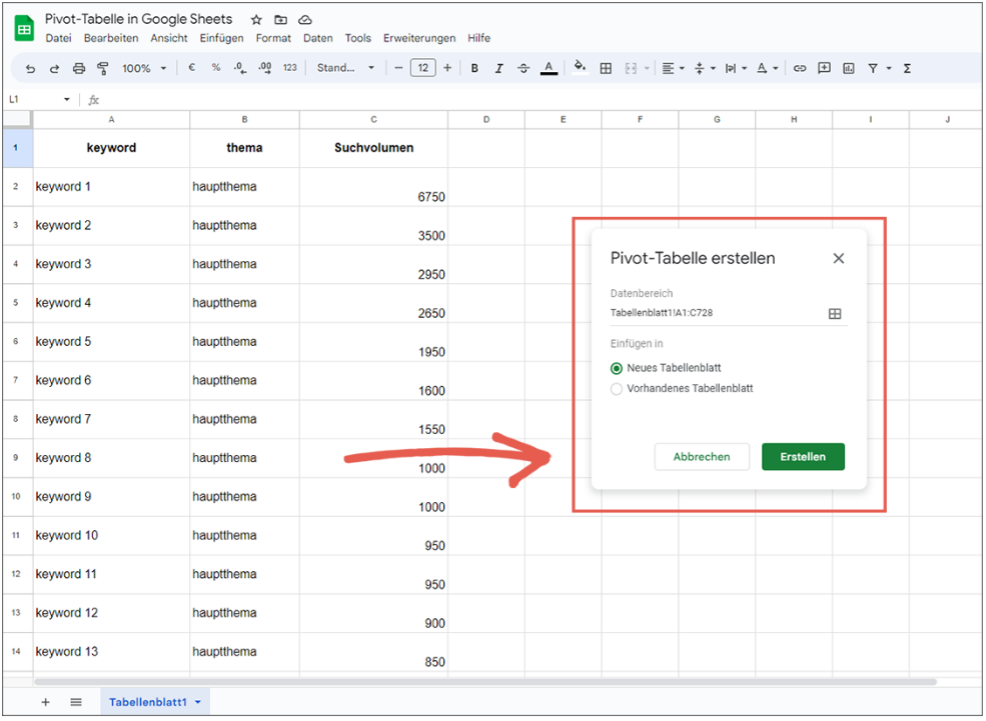Click the font size field showing 12
The width and height of the screenshot is (986, 721).
[x=423, y=68]
